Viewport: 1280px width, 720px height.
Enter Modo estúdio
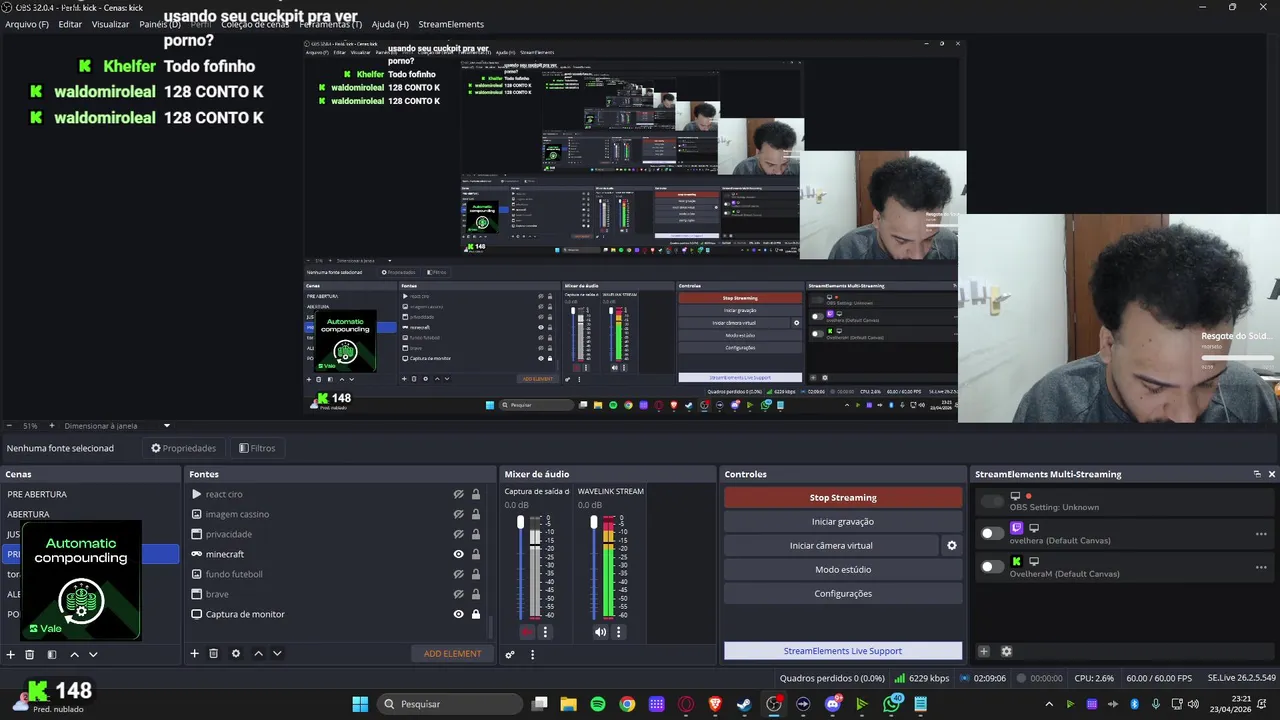pos(843,570)
